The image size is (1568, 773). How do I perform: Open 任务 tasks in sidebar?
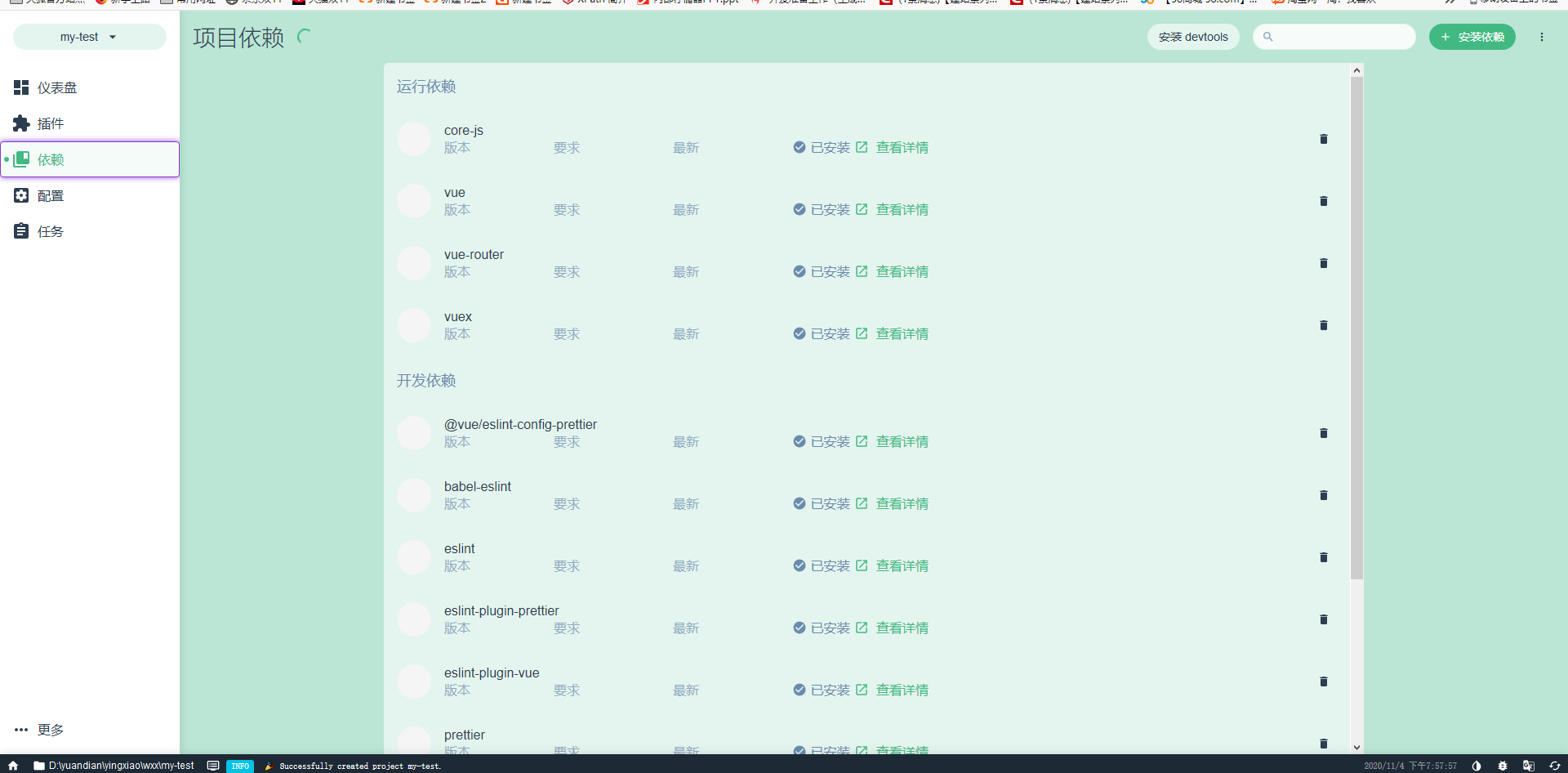pyautogui.click(x=90, y=231)
